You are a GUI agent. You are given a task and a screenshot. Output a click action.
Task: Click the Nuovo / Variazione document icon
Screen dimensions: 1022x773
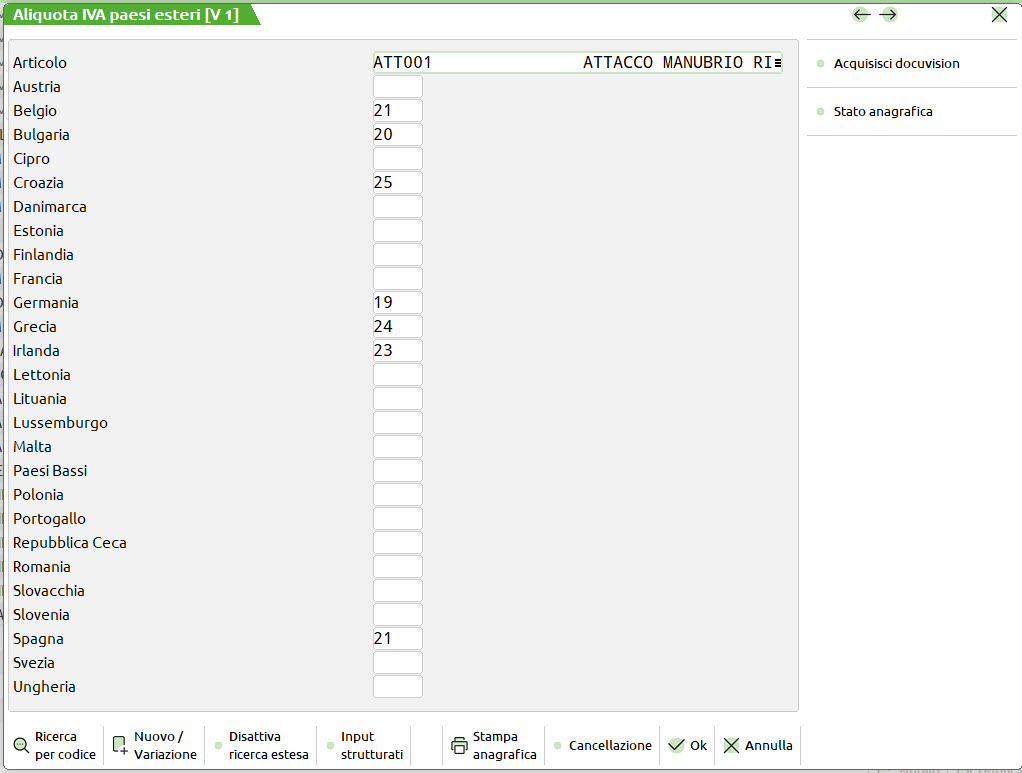[x=120, y=745]
